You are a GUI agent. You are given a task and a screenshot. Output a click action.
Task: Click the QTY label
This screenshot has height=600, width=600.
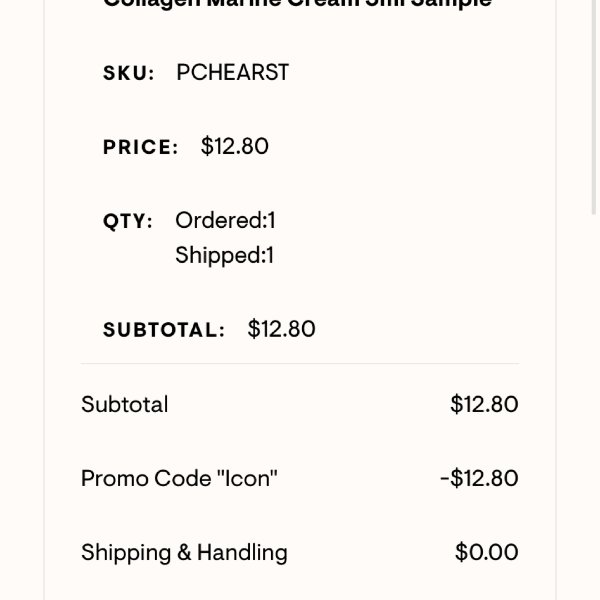point(128,221)
